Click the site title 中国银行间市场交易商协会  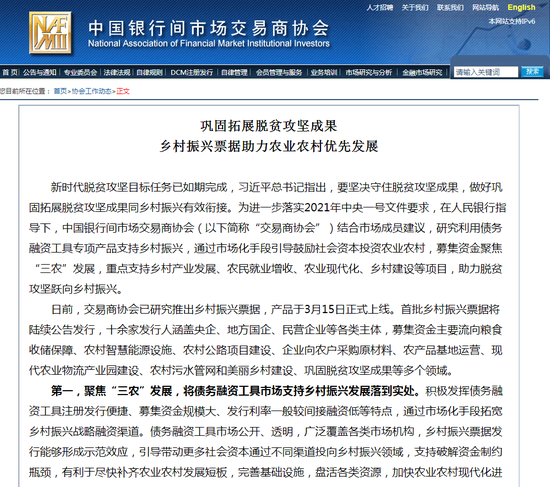click(209, 28)
